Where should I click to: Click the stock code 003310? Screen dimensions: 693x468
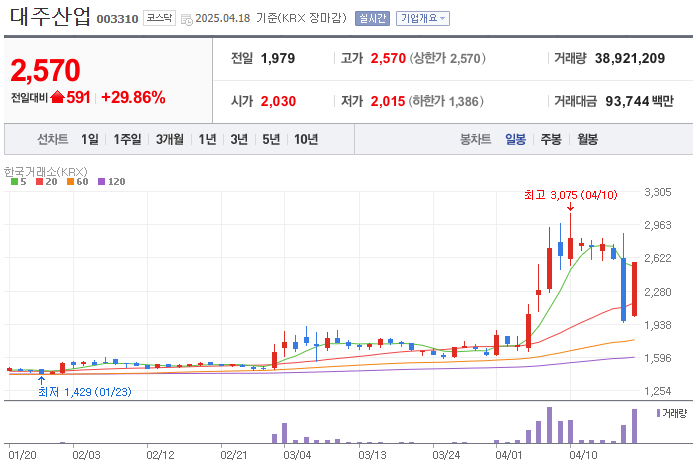point(118,19)
